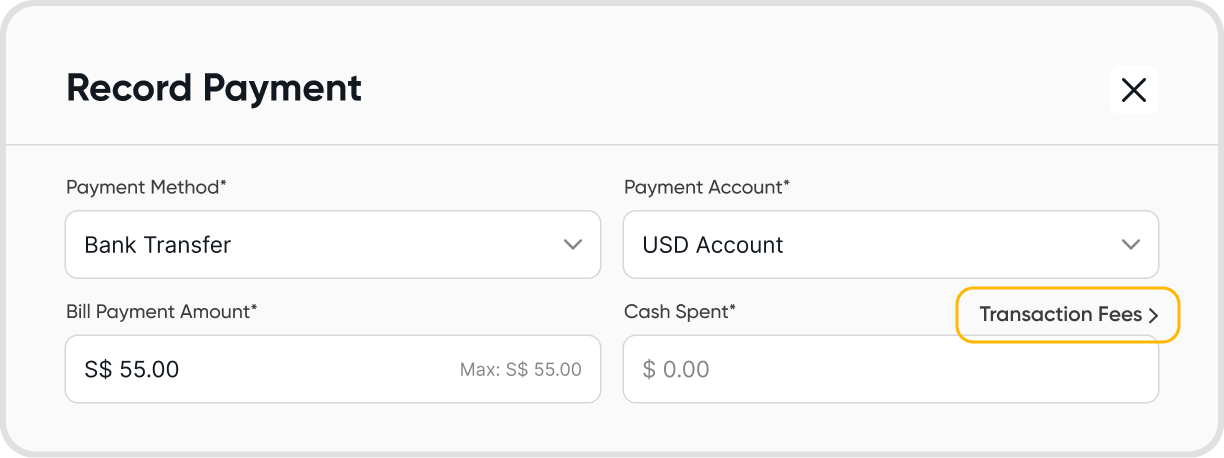Click the chevron in the Bank Transfer field

click(x=573, y=244)
